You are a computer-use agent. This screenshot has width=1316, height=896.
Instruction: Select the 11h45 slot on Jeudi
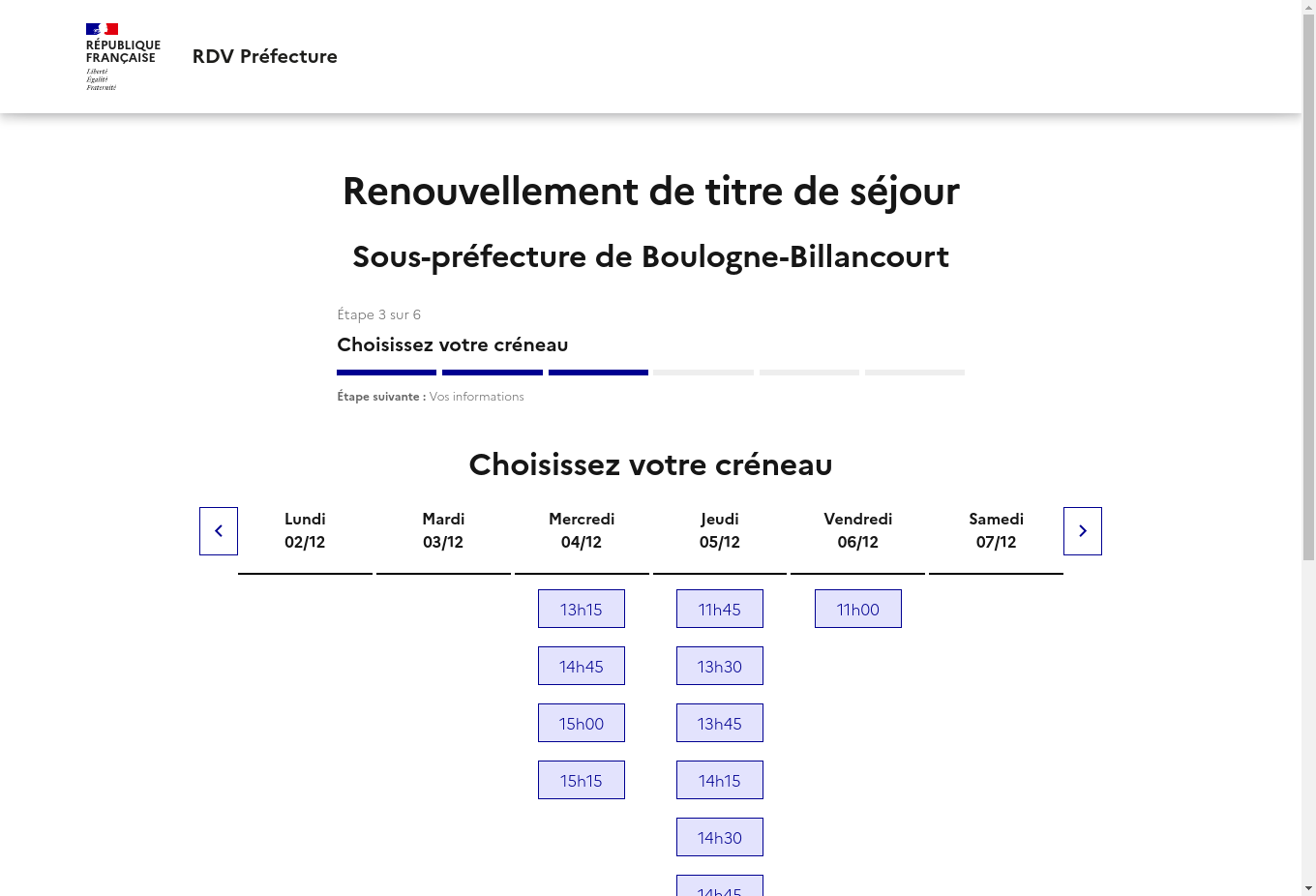pyautogui.click(x=720, y=609)
